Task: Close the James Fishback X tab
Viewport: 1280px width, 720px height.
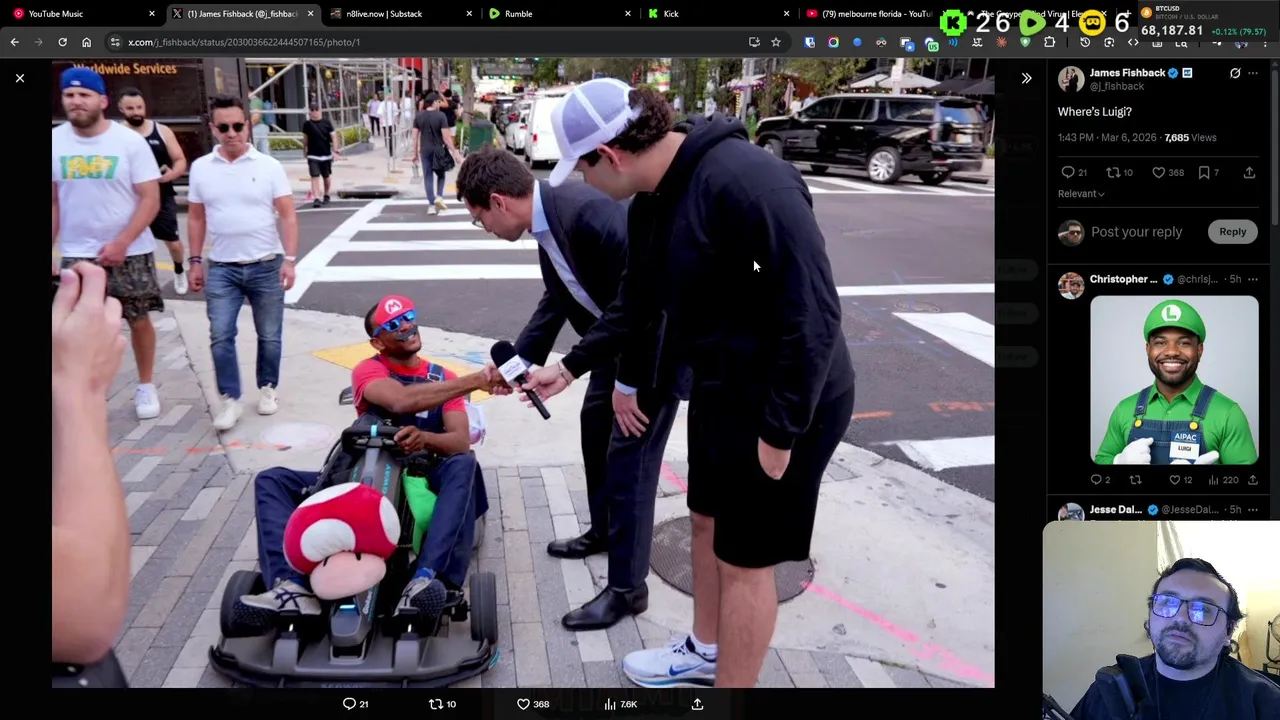Action: (x=310, y=14)
